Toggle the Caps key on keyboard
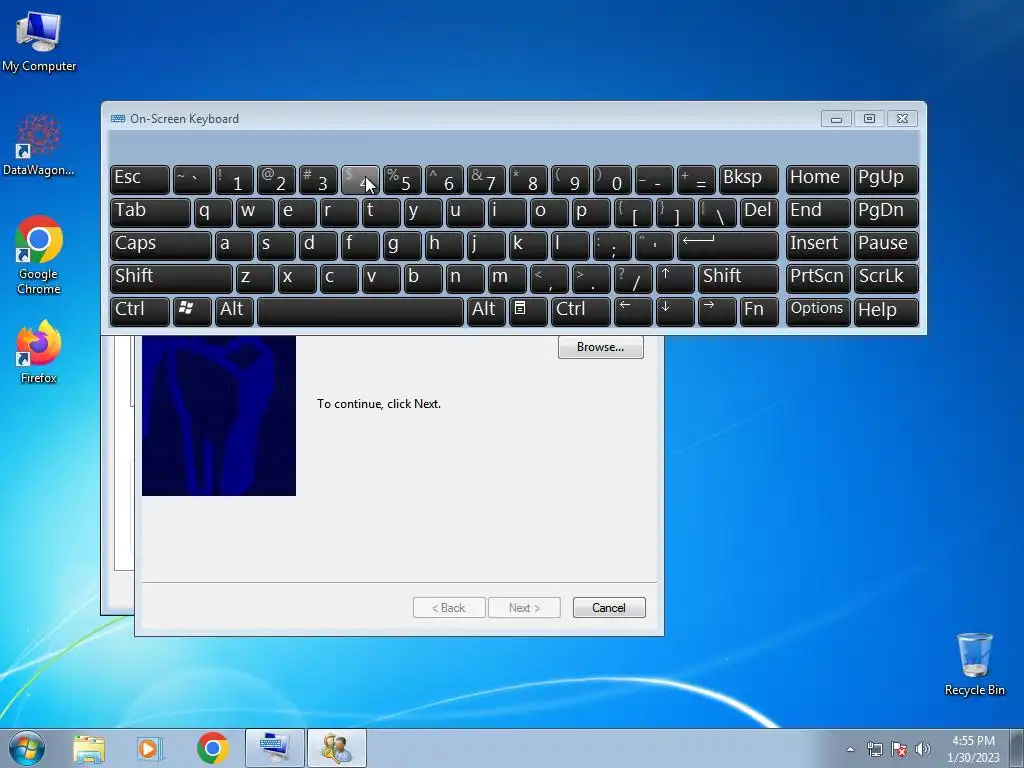 point(161,246)
